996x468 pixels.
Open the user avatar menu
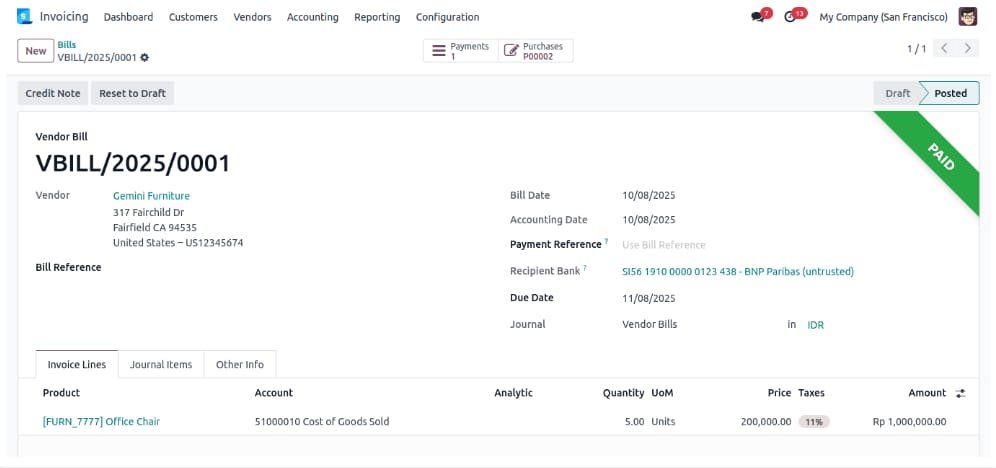pyautogui.click(x=967, y=17)
